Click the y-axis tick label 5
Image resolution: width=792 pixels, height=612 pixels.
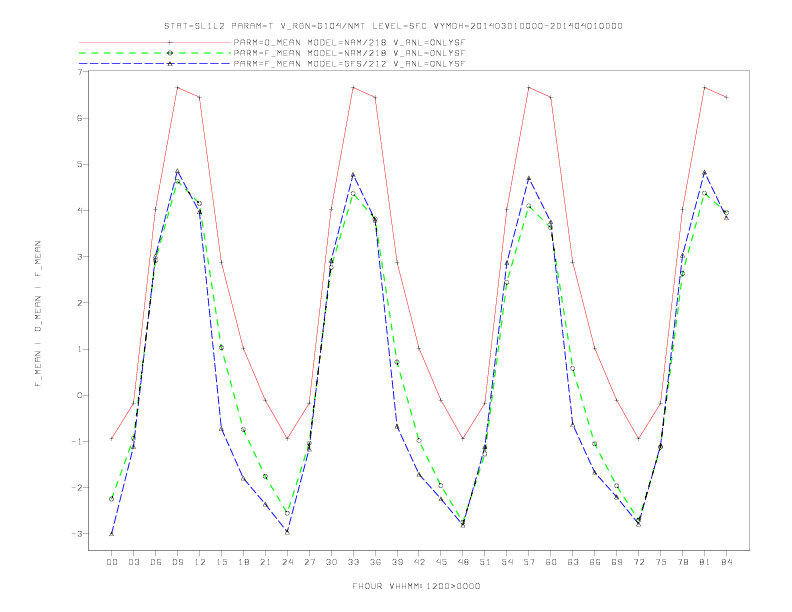point(80,165)
